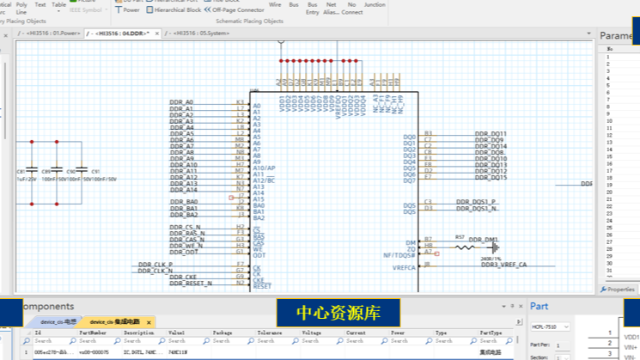Click the VREFCA pin label on the chip
The height and width of the screenshot is (360, 640).
404,268
